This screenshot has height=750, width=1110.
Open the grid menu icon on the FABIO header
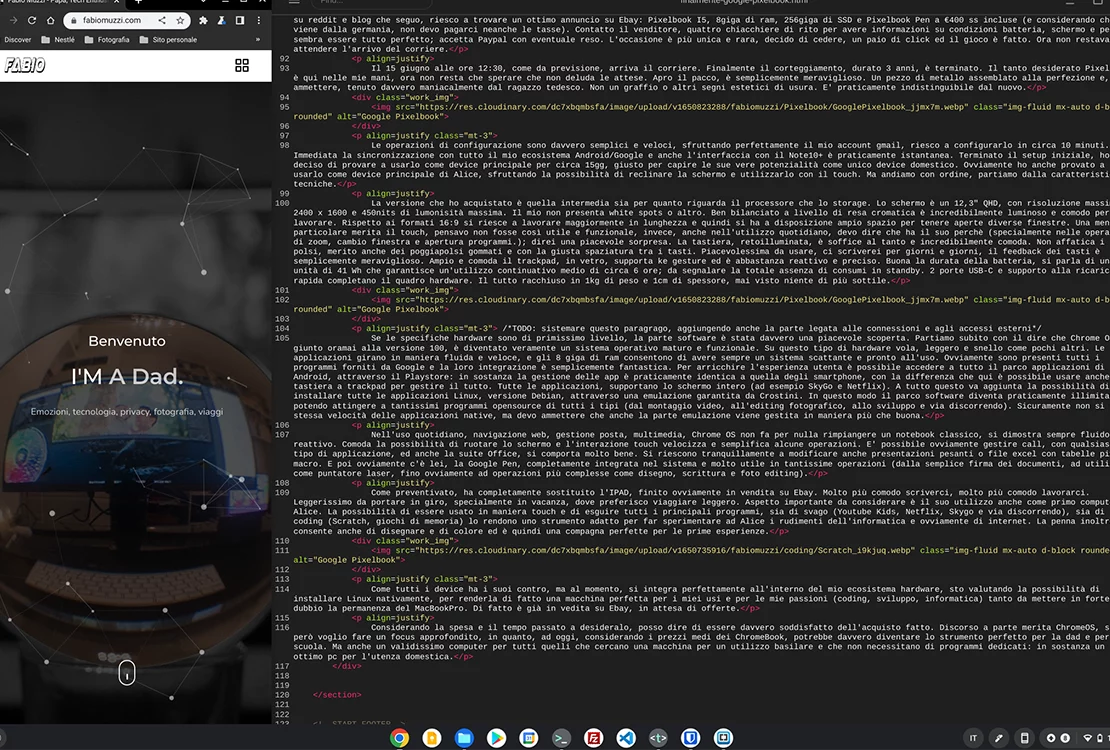click(242, 64)
